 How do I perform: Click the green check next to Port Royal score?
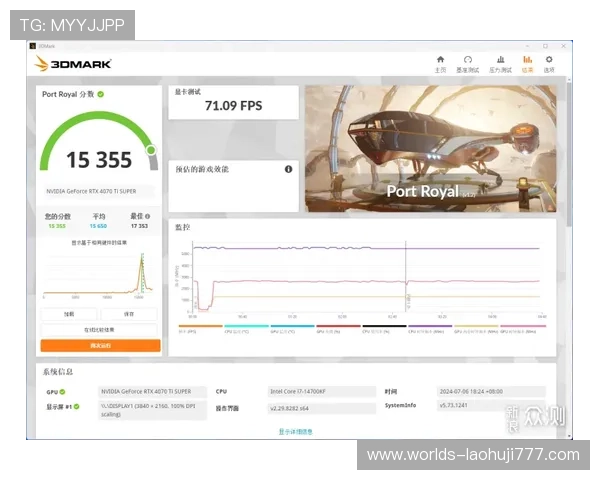tap(101, 94)
